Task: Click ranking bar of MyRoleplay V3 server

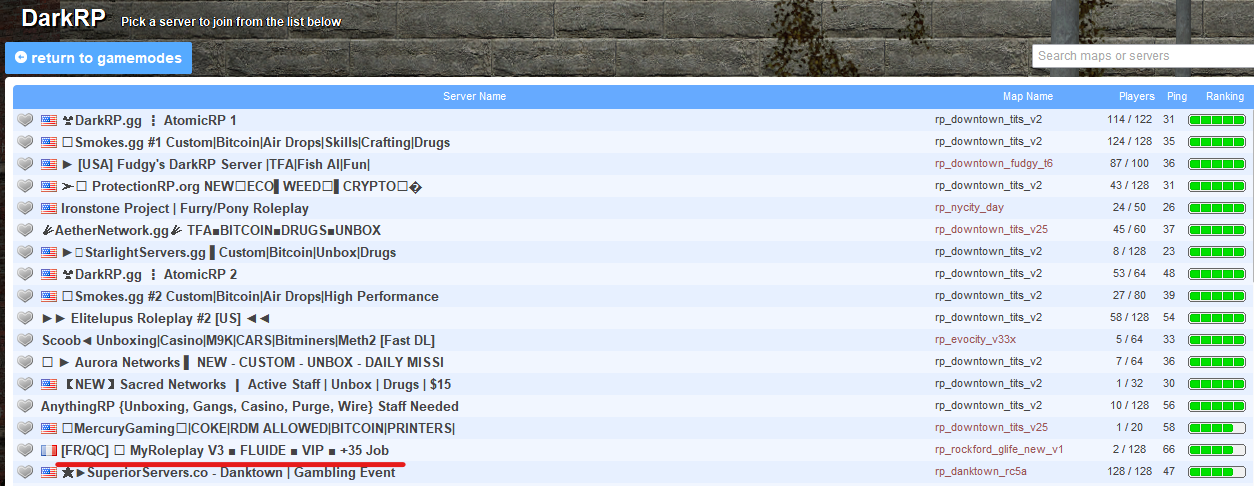Action: click(x=1216, y=450)
